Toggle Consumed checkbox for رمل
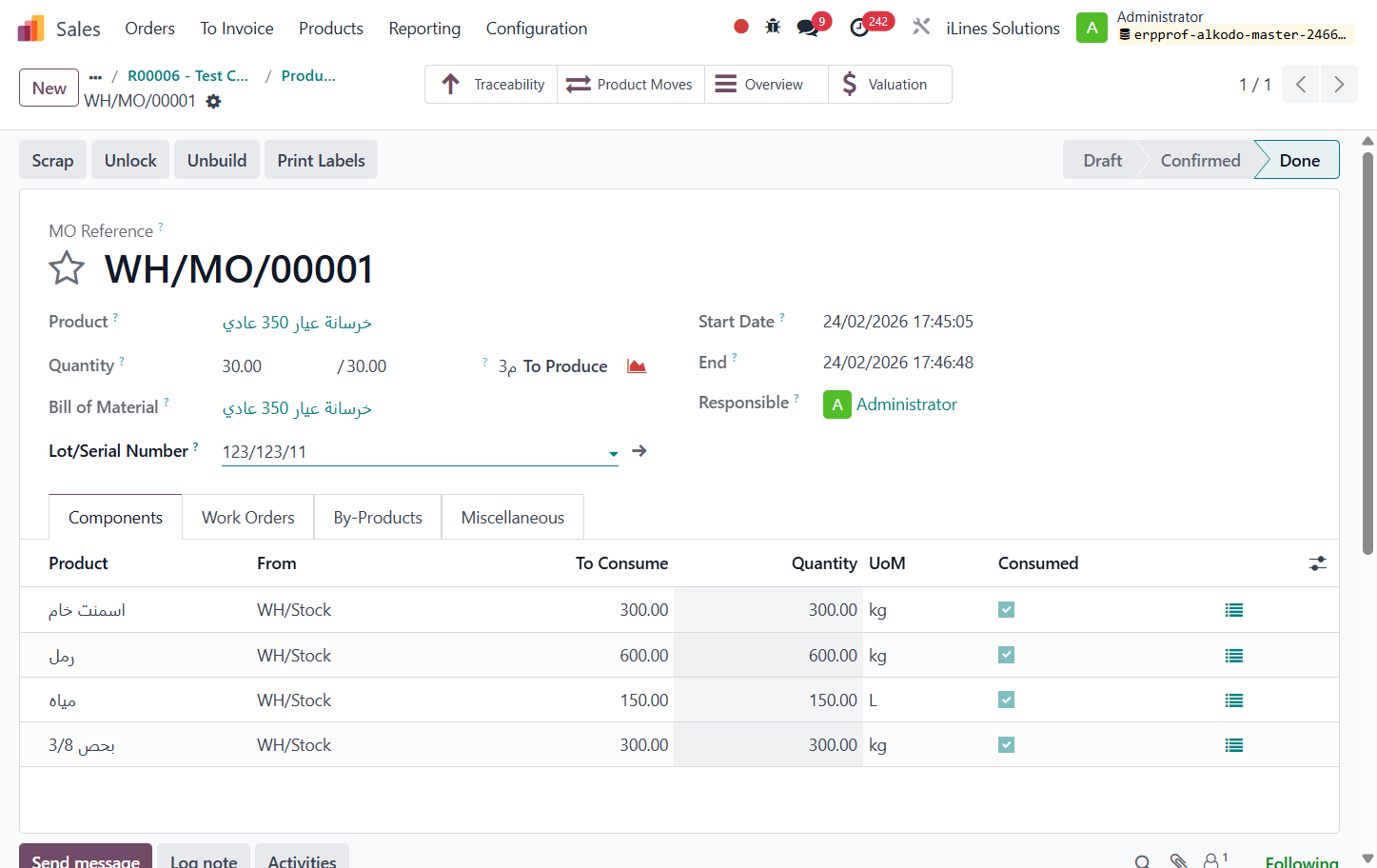 tap(1006, 655)
